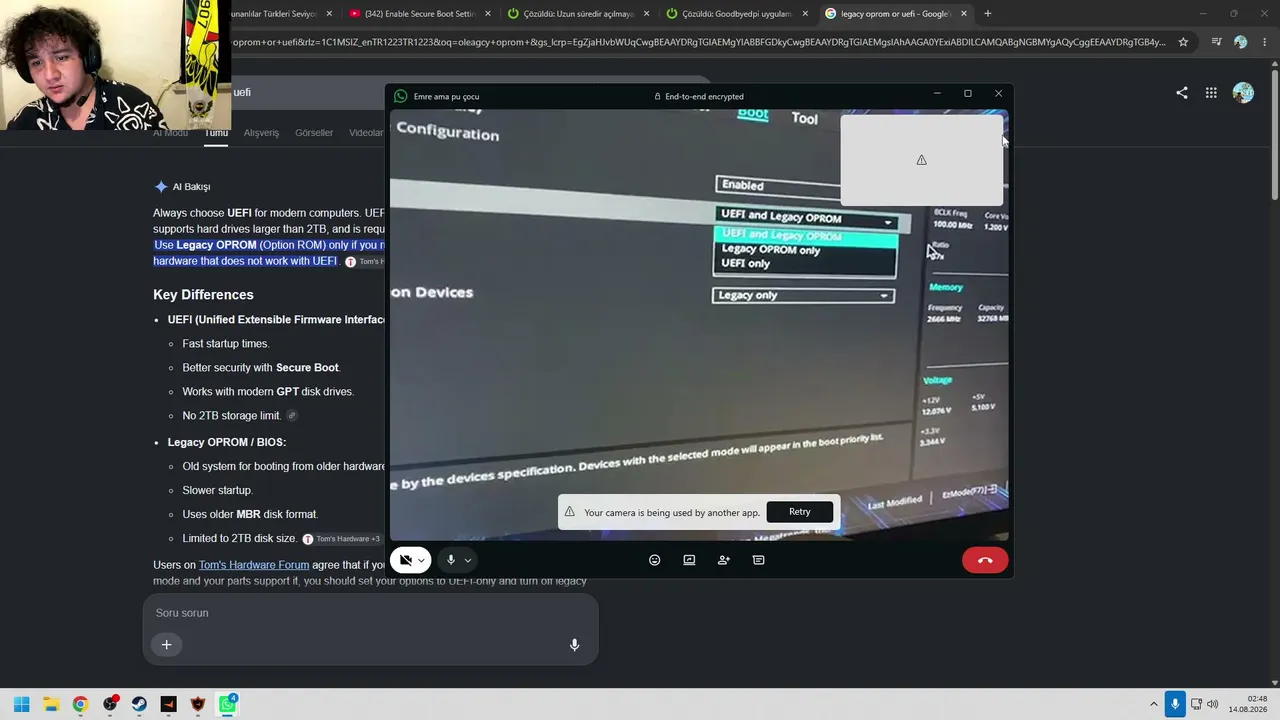Click the WhatsApp logo in call title bar
The image size is (1280, 720).
(x=401, y=96)
